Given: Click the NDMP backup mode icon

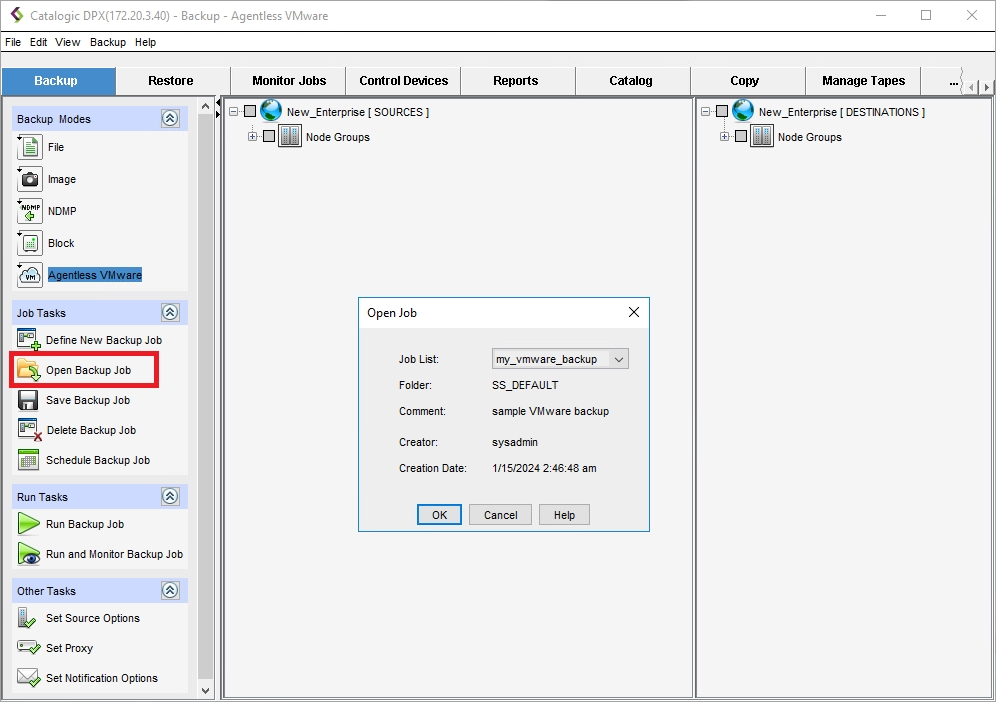Looking at the screenshot, I should tap(30, 211).
